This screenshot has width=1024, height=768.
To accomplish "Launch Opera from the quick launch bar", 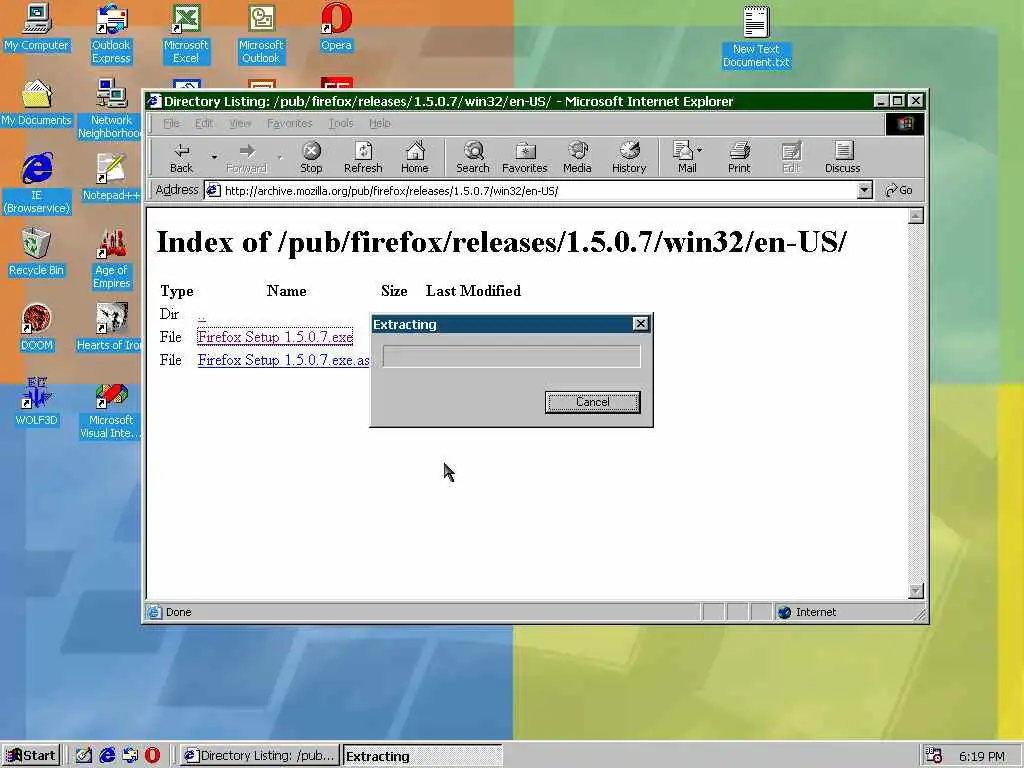I will 152,756.
